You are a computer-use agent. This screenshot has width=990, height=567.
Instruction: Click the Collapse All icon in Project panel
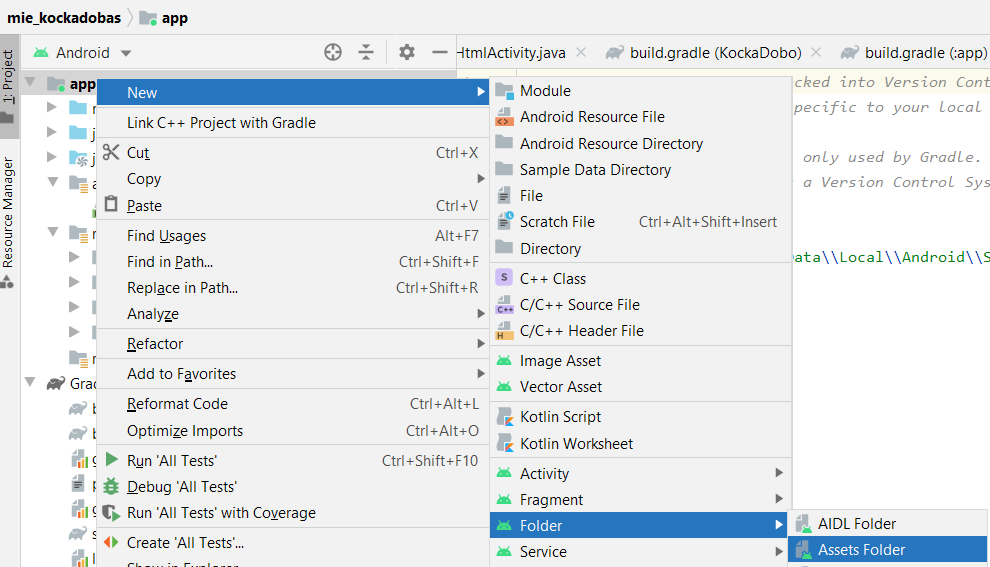click(366, 52)
